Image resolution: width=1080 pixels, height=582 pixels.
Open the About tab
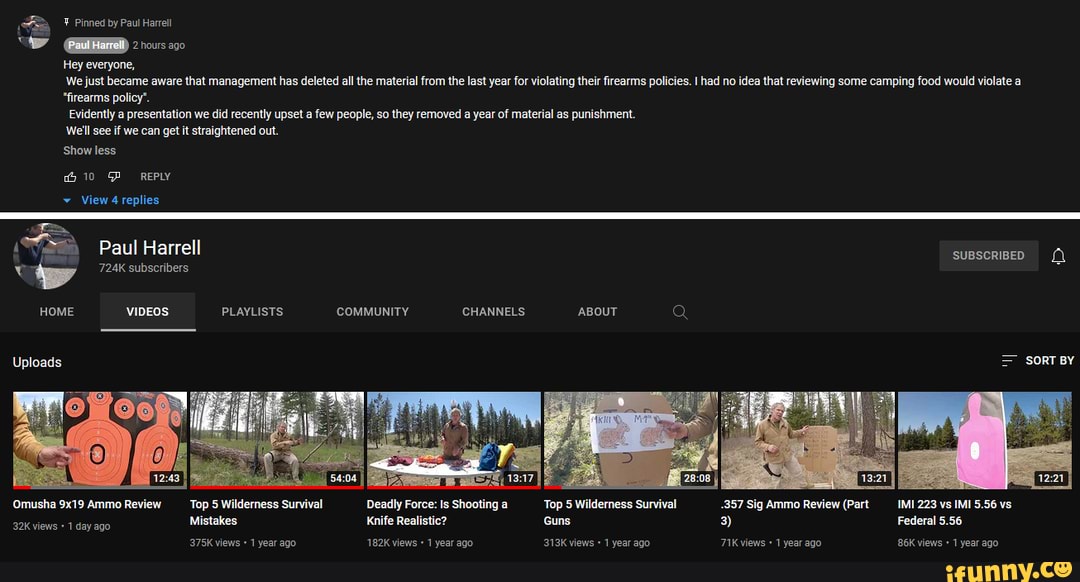tap(597, 312)
